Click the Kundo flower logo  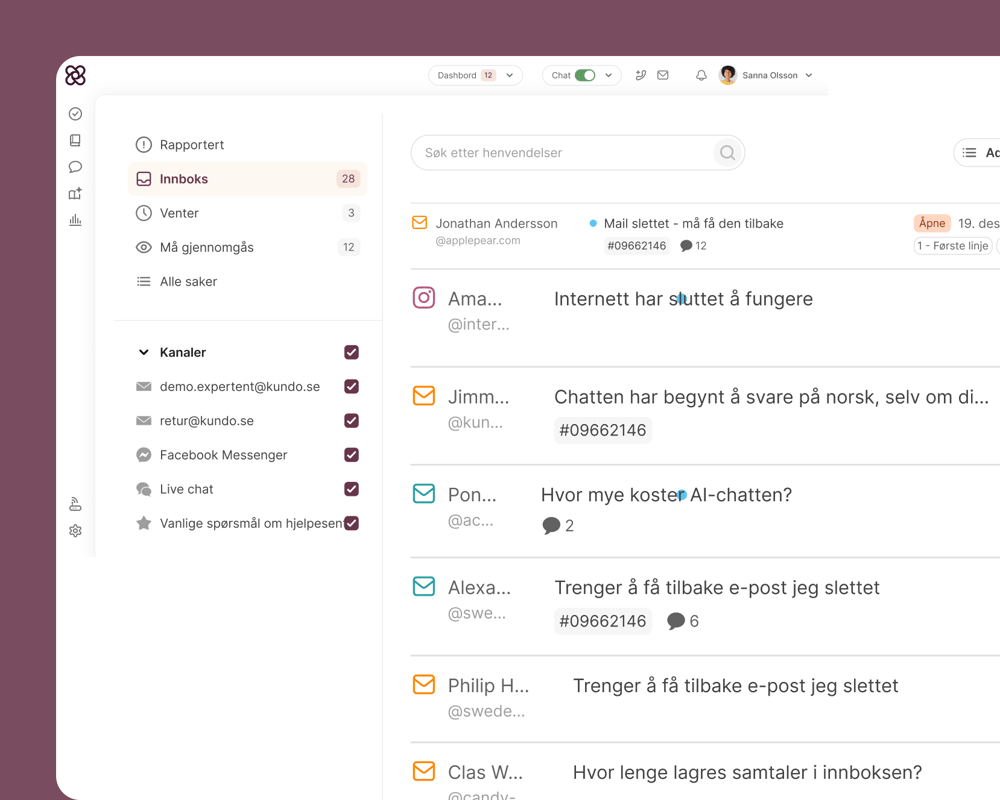(75, 75)
